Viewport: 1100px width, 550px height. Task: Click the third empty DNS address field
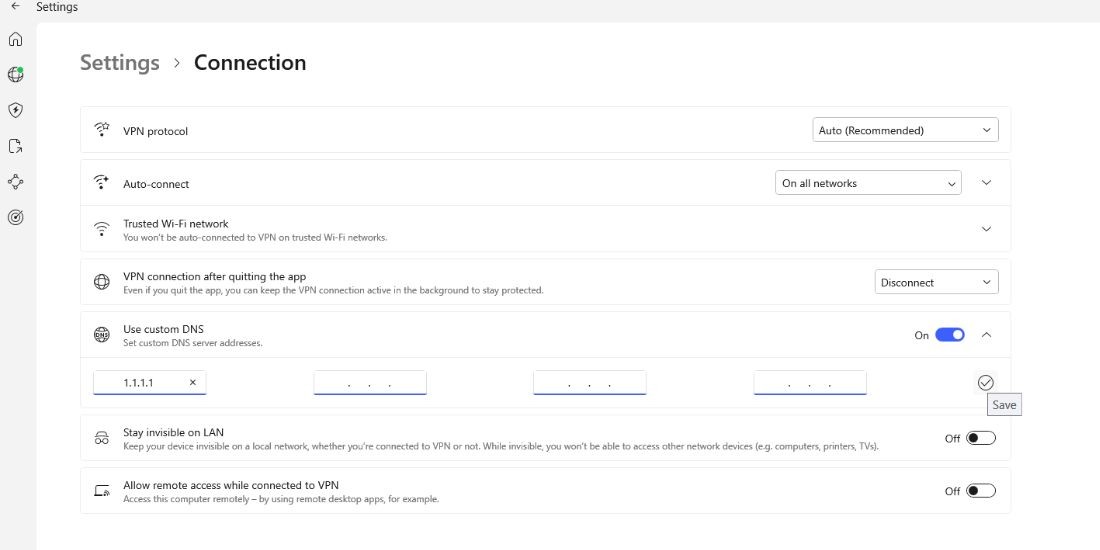pos(589,382)
